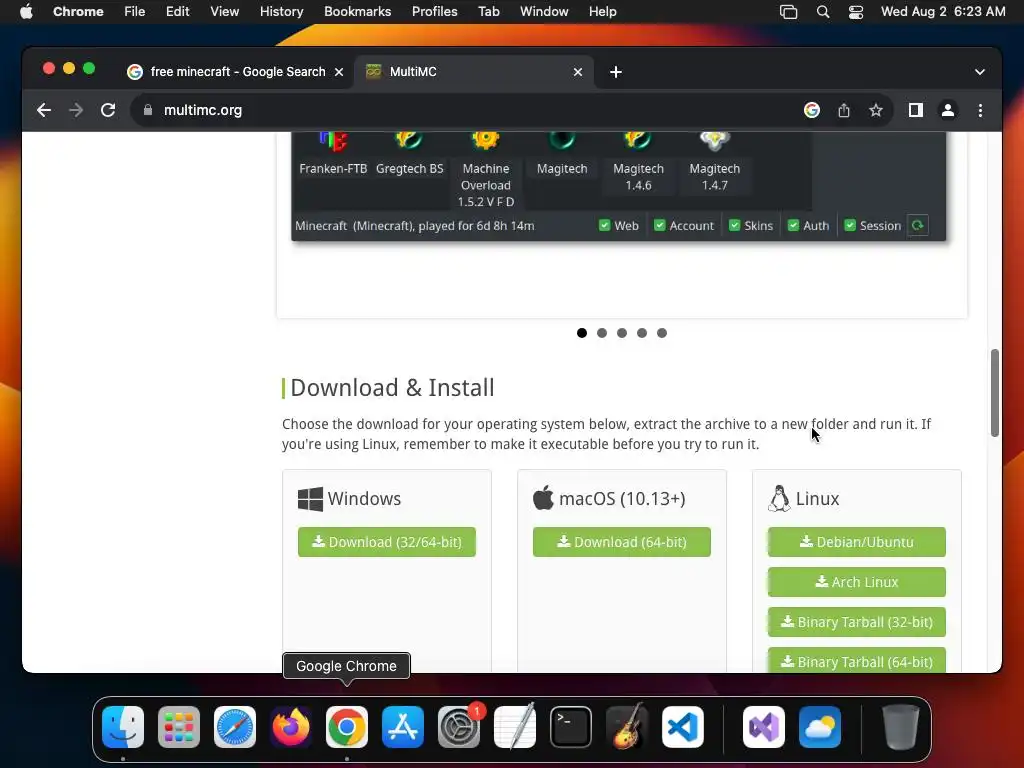Download Binary Tarball (64-bit)
Screen dimensions: 1024x768
pyautogui.click(x=856, y=660)
